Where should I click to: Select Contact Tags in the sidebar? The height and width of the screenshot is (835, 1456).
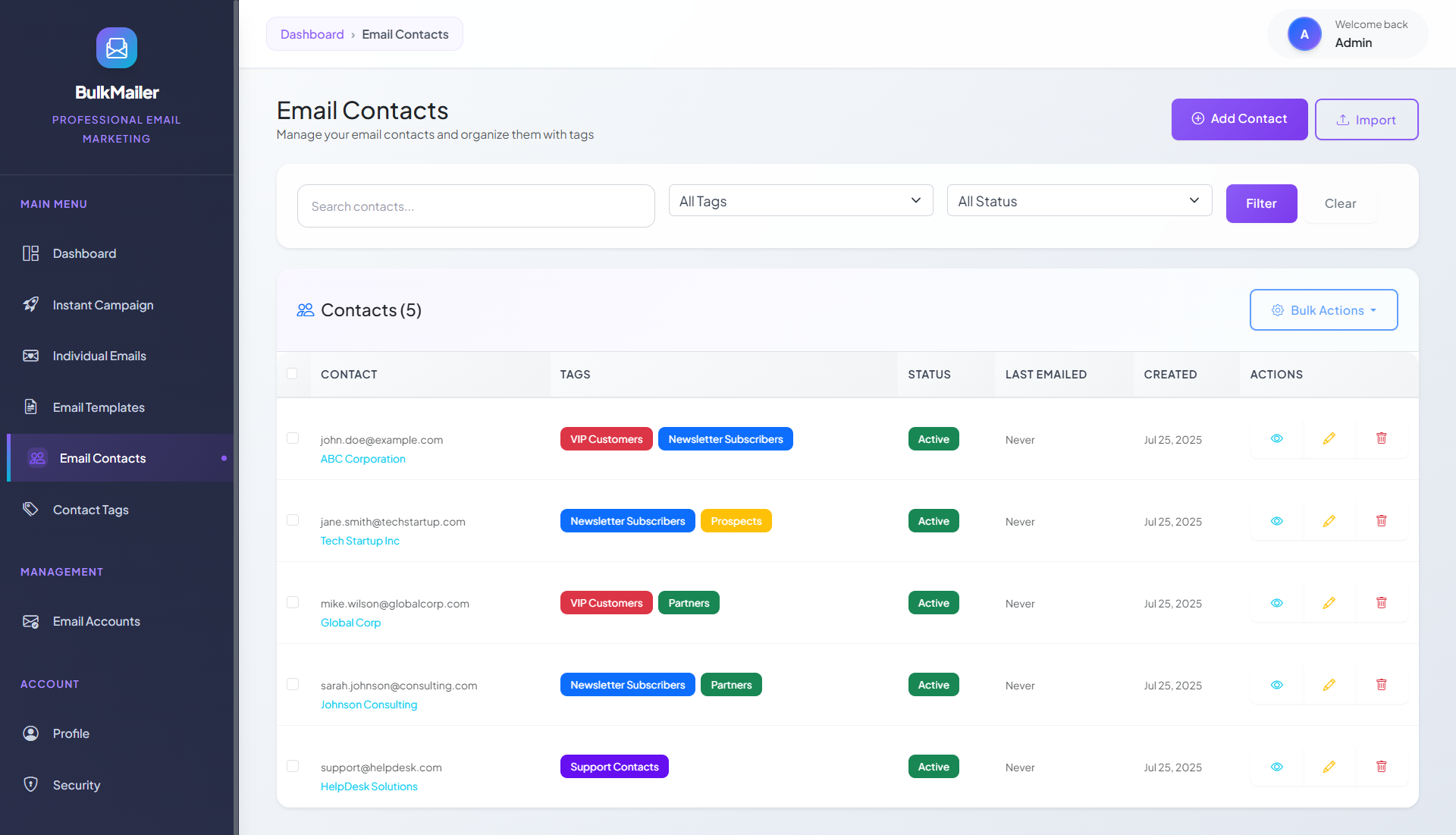pos(90,510)
